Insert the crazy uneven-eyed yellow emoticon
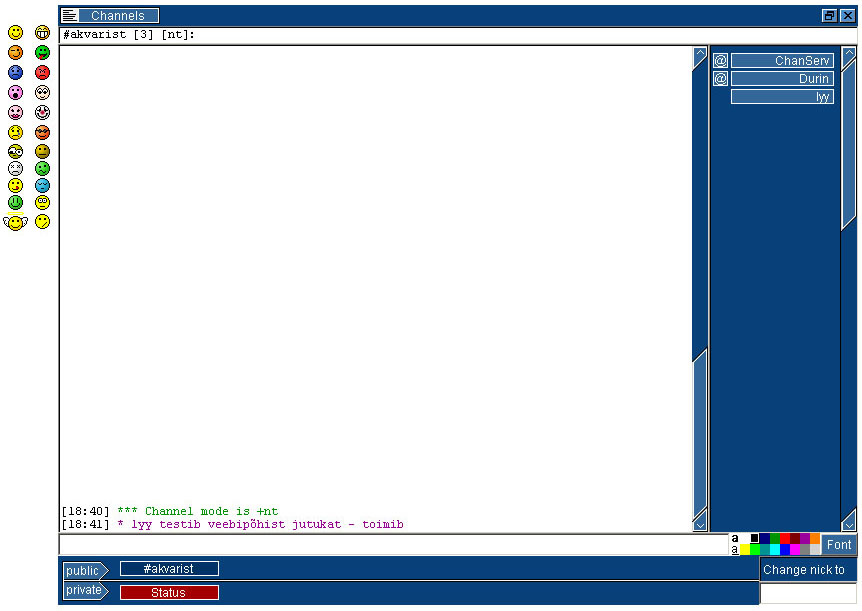This screenshot has width=862, height=611. coord(15,151)
